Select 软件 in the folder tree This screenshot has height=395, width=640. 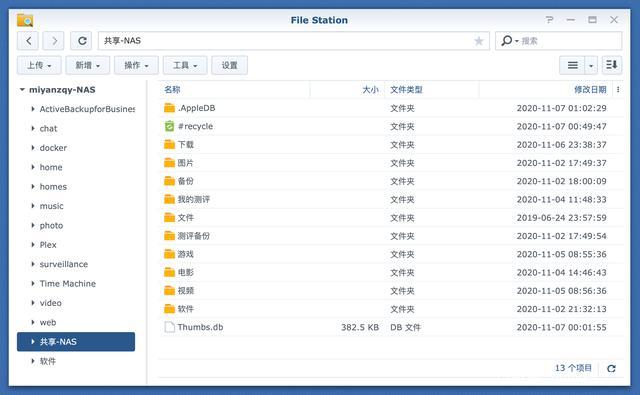tap(48, 361)
